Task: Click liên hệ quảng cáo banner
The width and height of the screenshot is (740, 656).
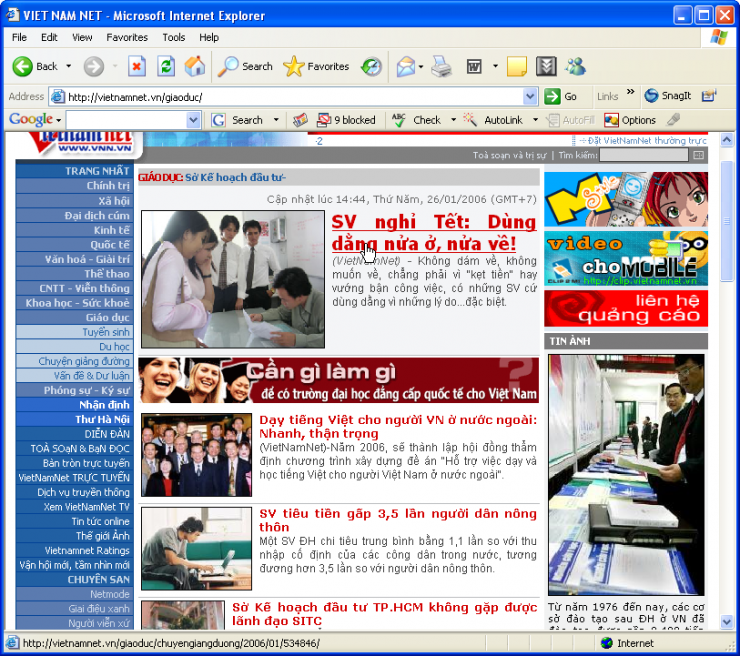Action: 626,308
